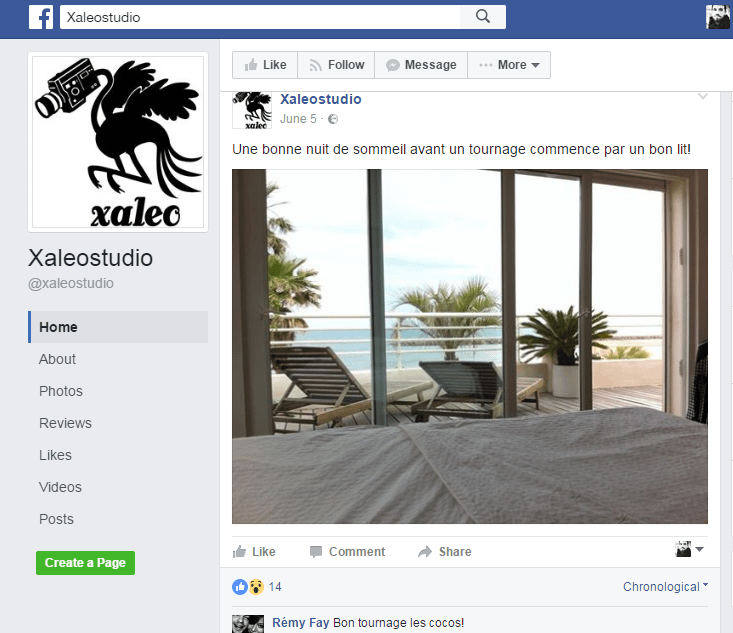Open the Chronological comment sorting dropdown

coord(665,587)
